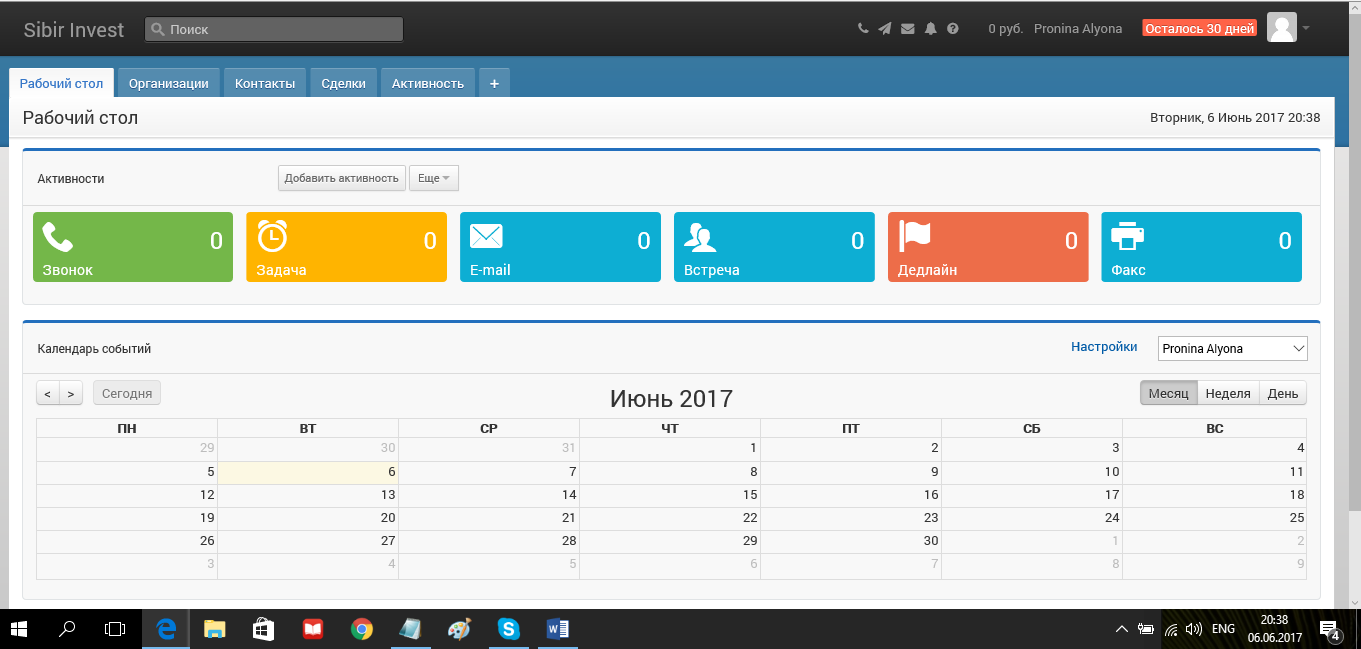
Task: Open the Встреча meetings tile
Action: (774, 247)
